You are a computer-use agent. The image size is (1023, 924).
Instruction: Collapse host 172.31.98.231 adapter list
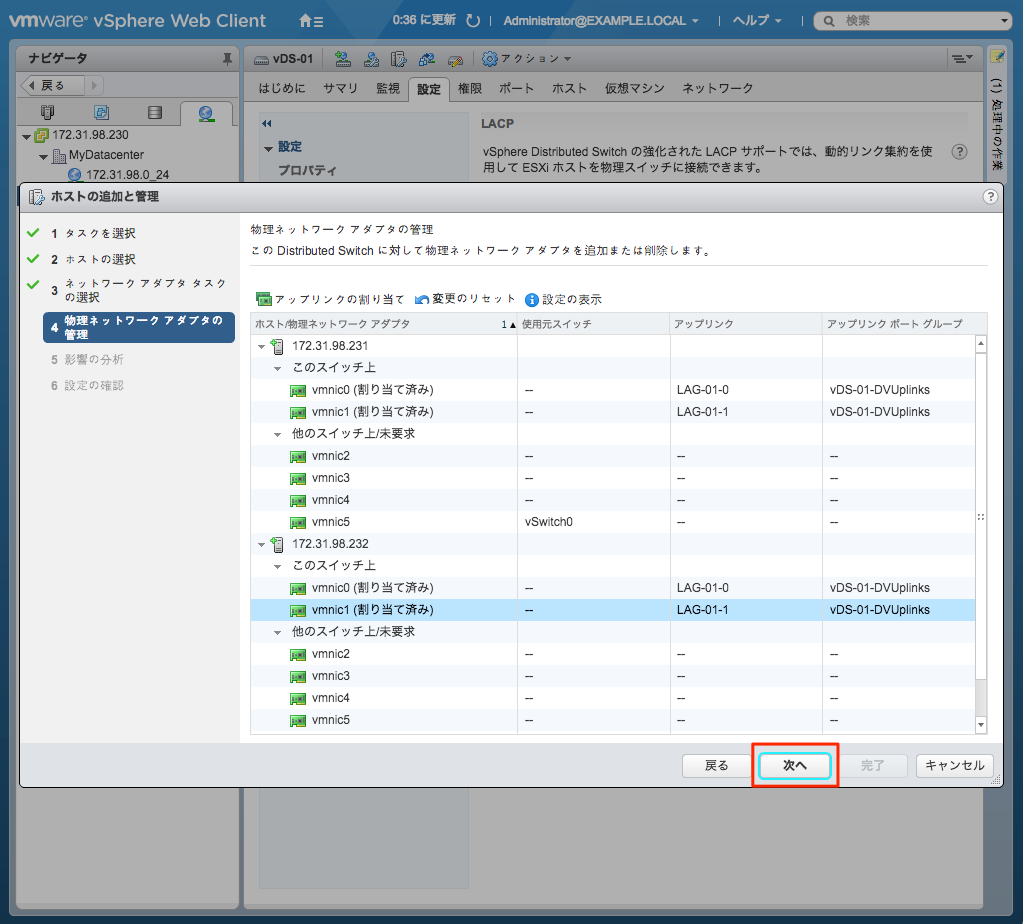click(262, 346)
